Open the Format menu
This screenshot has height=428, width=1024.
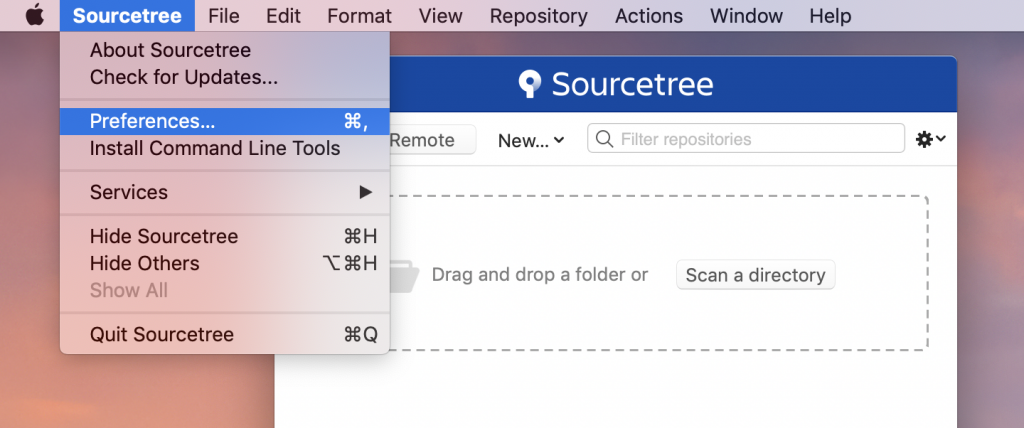click(359, 16)
